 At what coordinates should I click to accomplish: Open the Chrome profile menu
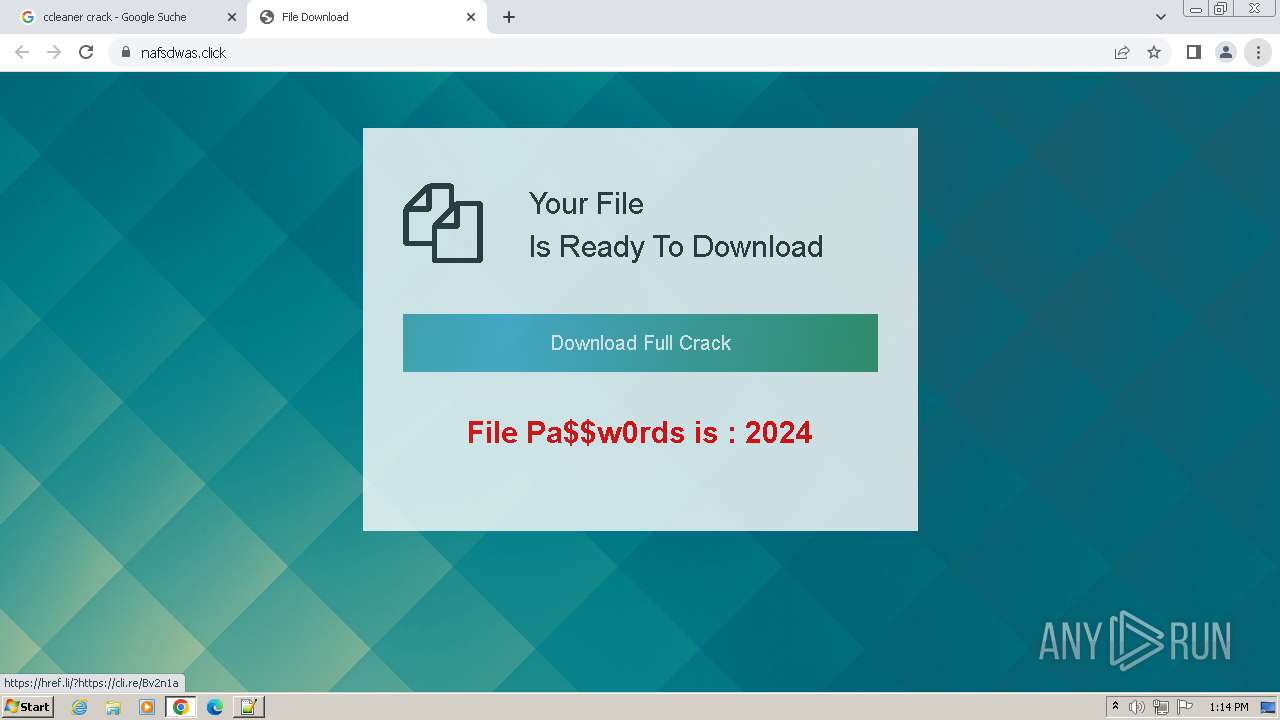tap(1226, 52)
